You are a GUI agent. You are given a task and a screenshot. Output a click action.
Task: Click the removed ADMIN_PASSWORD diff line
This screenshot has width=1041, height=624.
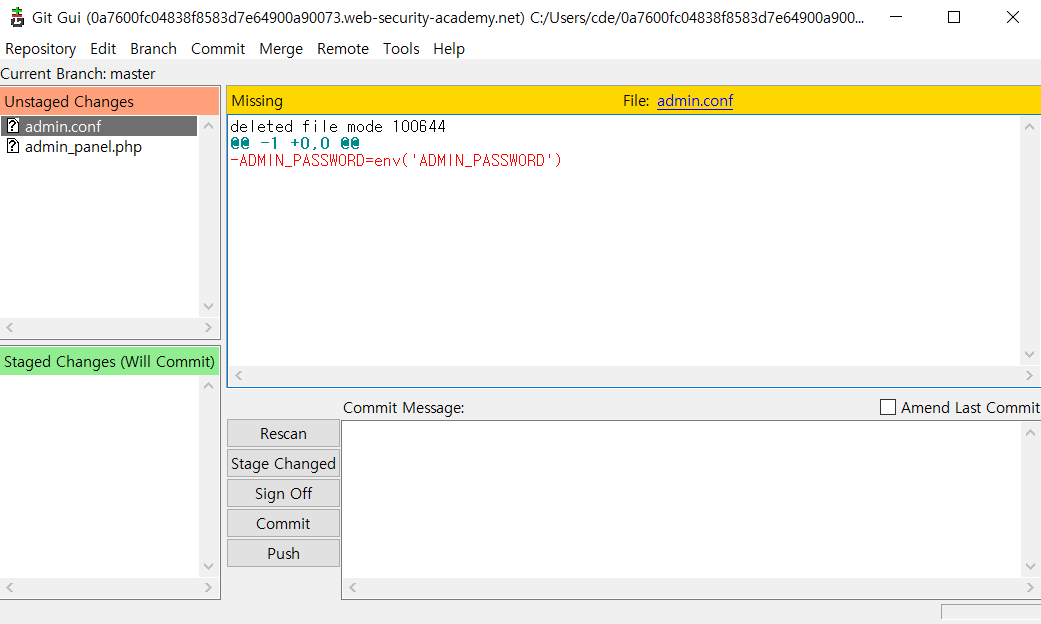click(396, 161)
